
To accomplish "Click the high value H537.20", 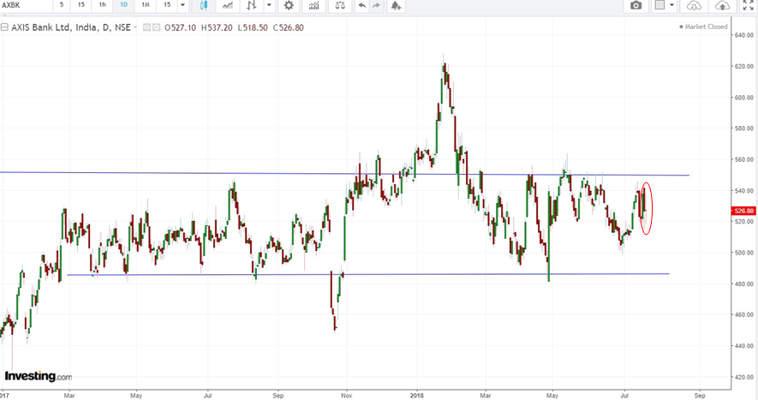I will click(x=217, y=28).
